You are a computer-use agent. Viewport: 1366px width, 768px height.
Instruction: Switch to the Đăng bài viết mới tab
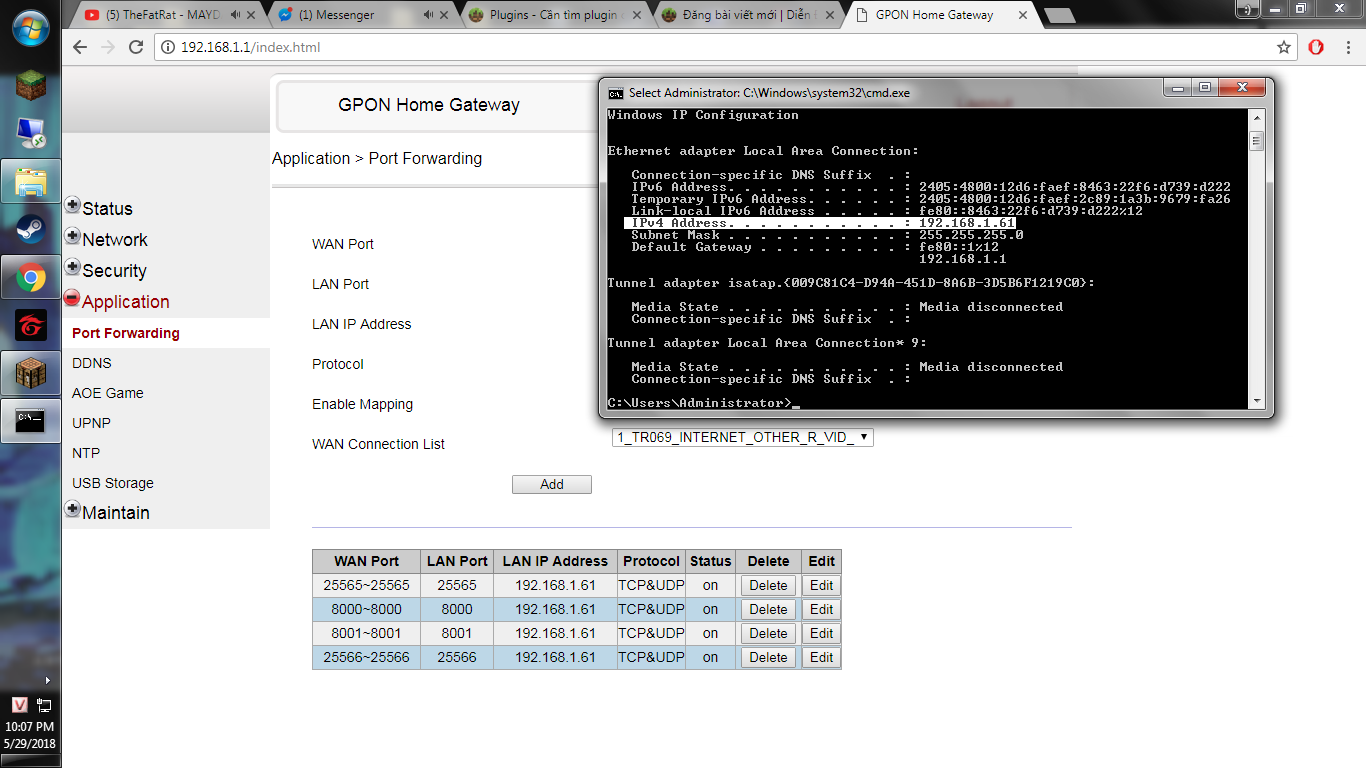[748, 15]
